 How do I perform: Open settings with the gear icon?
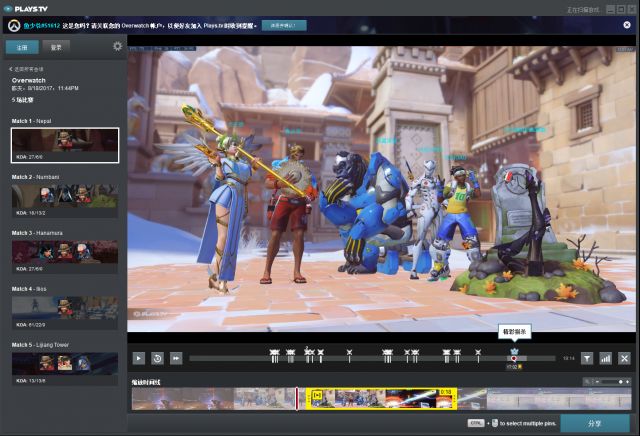coord(118,46)
